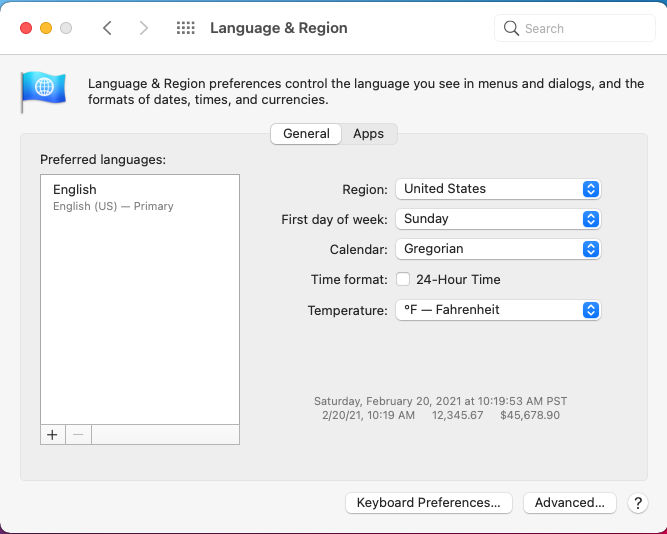
Task: Enable 24-Hour Time checkbox
Action: pos(403,280)
